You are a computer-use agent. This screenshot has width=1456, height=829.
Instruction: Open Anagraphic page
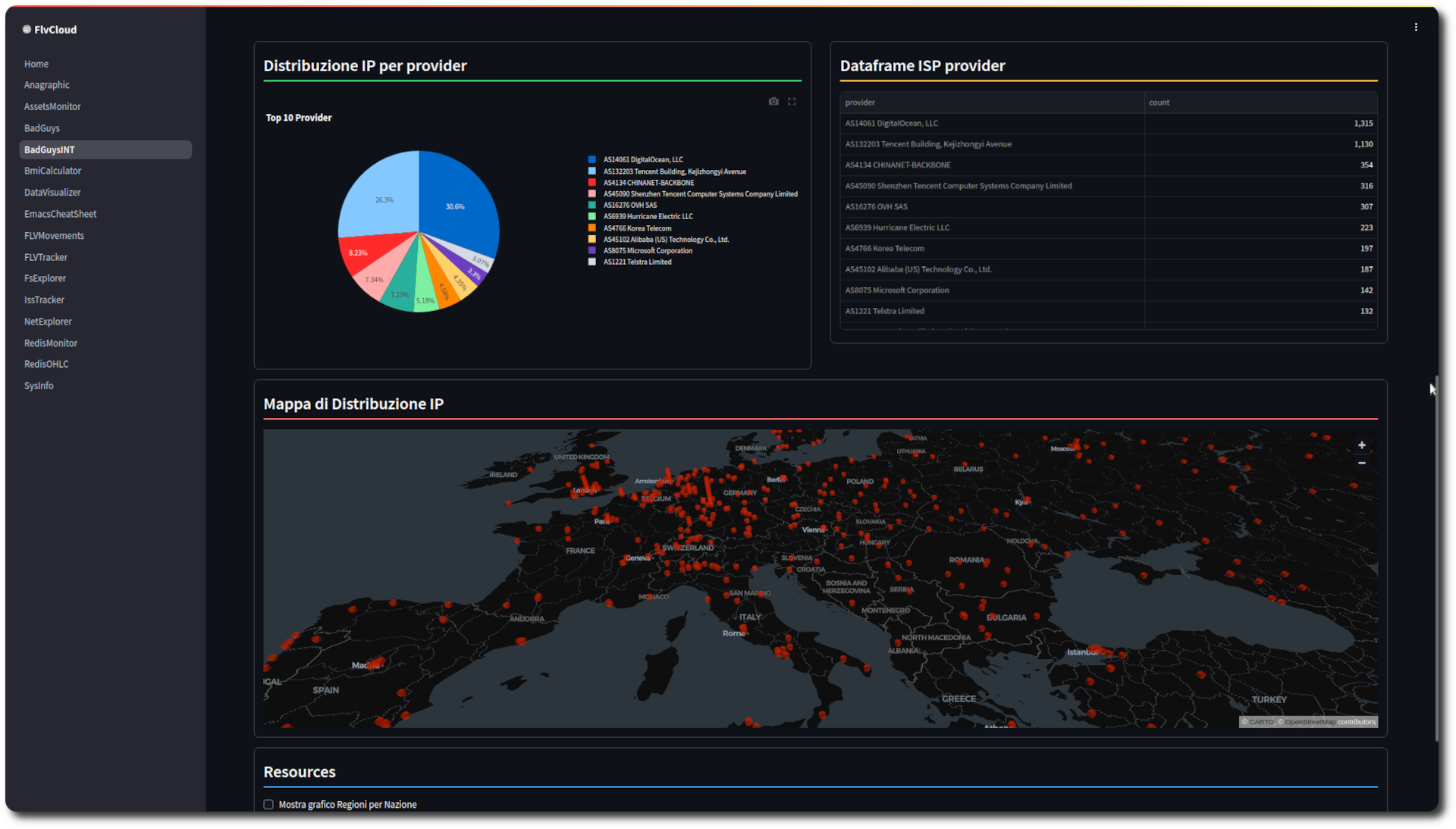coord(105,85)
